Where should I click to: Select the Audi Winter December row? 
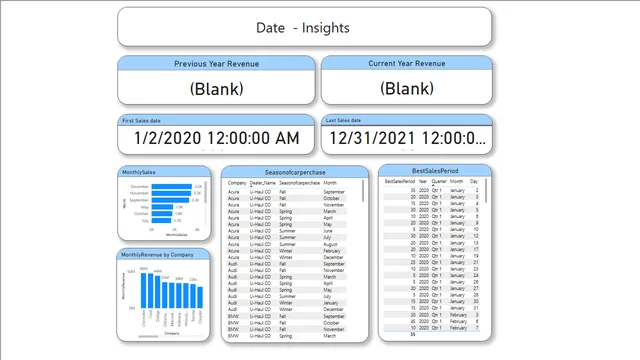pos(287,309)
